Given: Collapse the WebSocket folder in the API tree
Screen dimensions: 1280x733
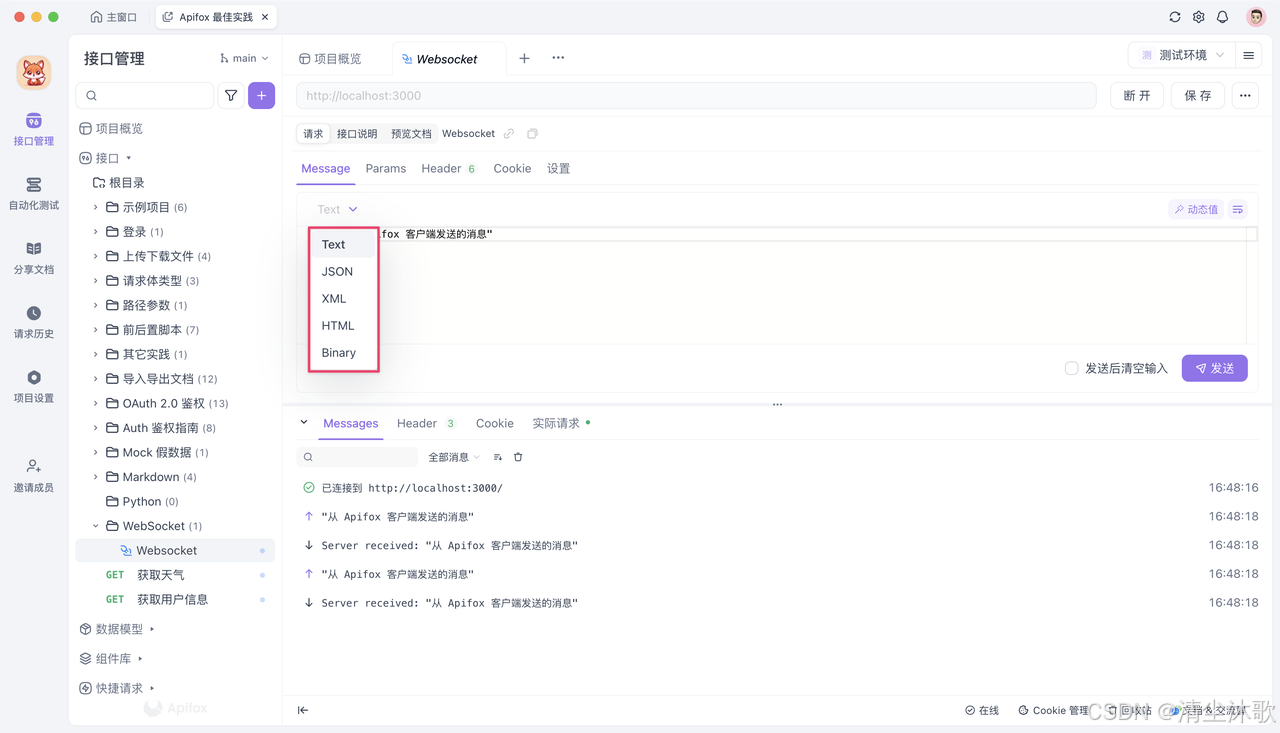Looking at the screenshot, I should point(95,525).
